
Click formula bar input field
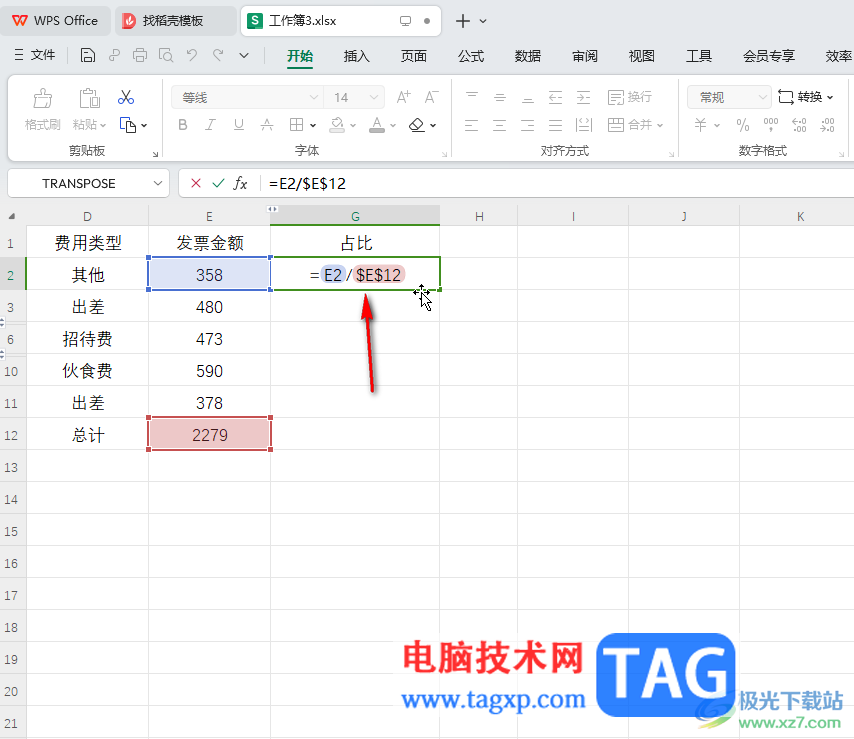(x=558, y=184)
